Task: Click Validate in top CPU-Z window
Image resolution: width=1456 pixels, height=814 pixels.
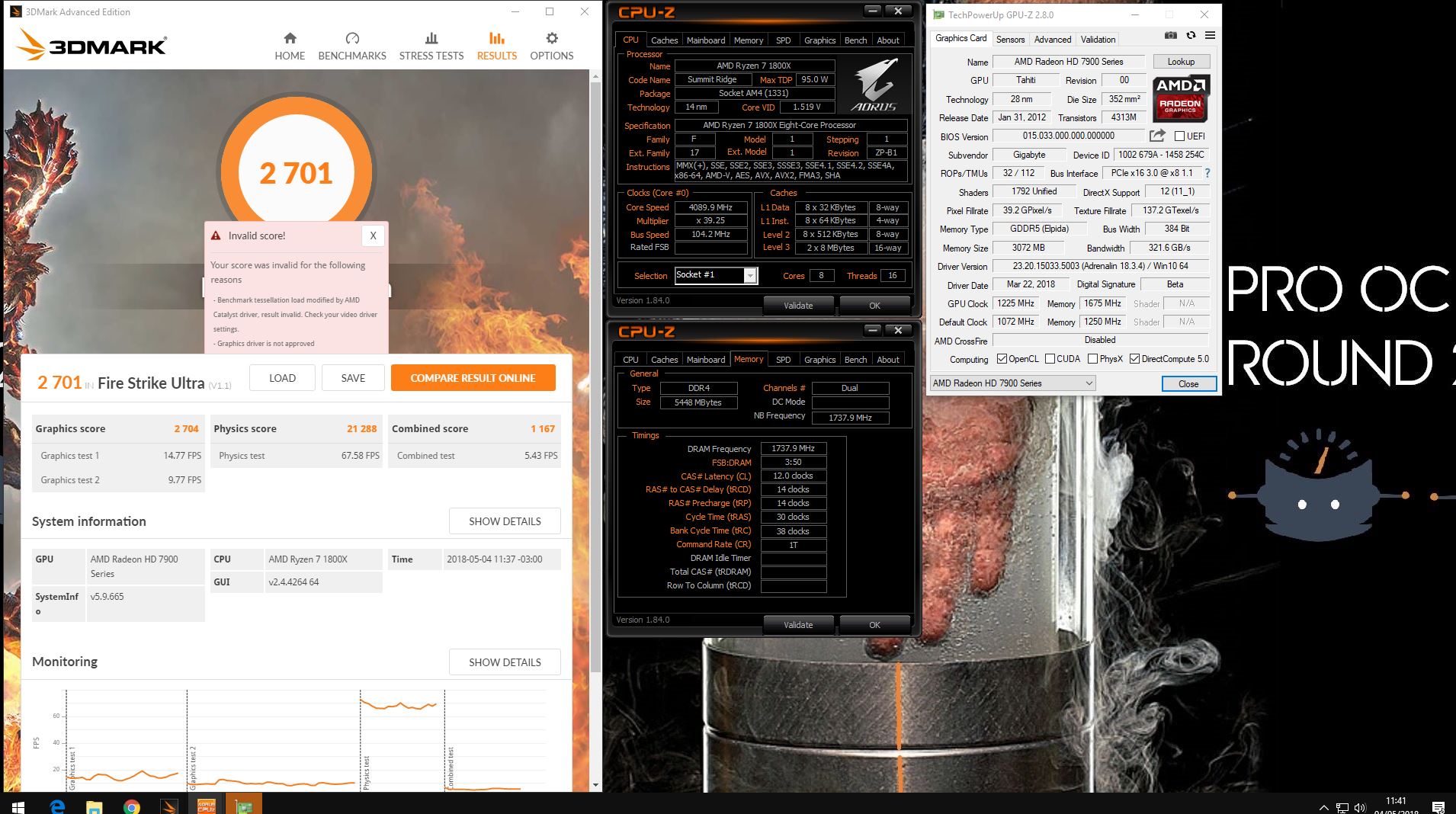Action: (x=798, y=306)
